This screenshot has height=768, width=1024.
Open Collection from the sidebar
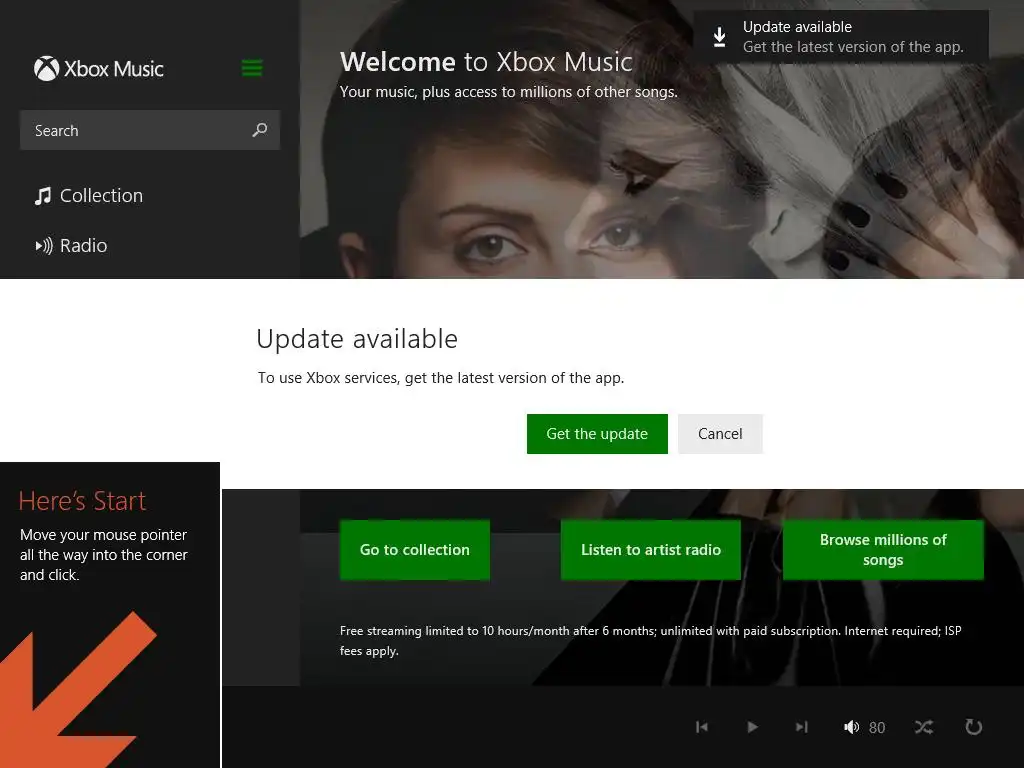pos(89,195)
